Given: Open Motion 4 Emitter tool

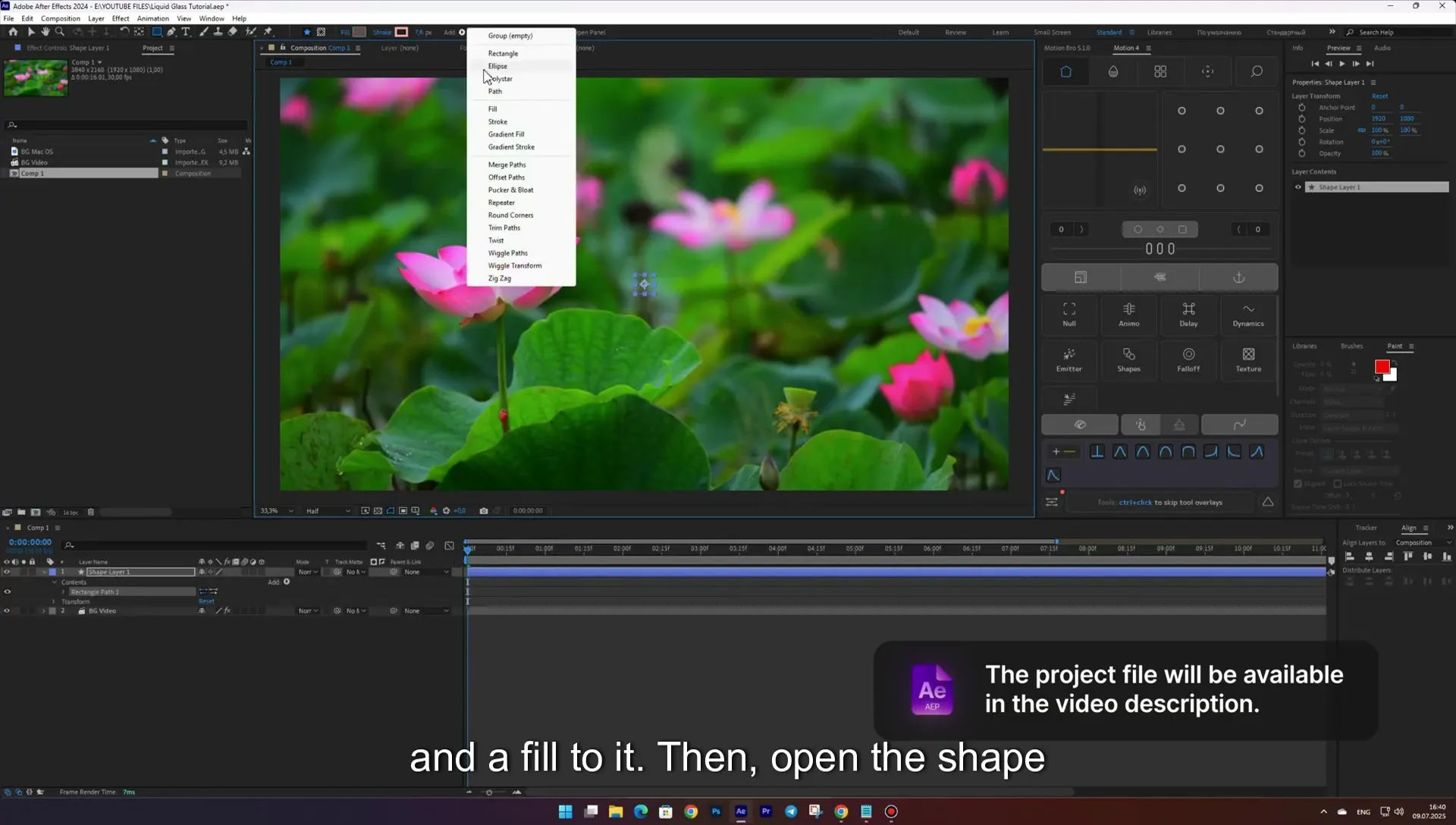Looking at the screenshot, I should tap(1069, 359).
